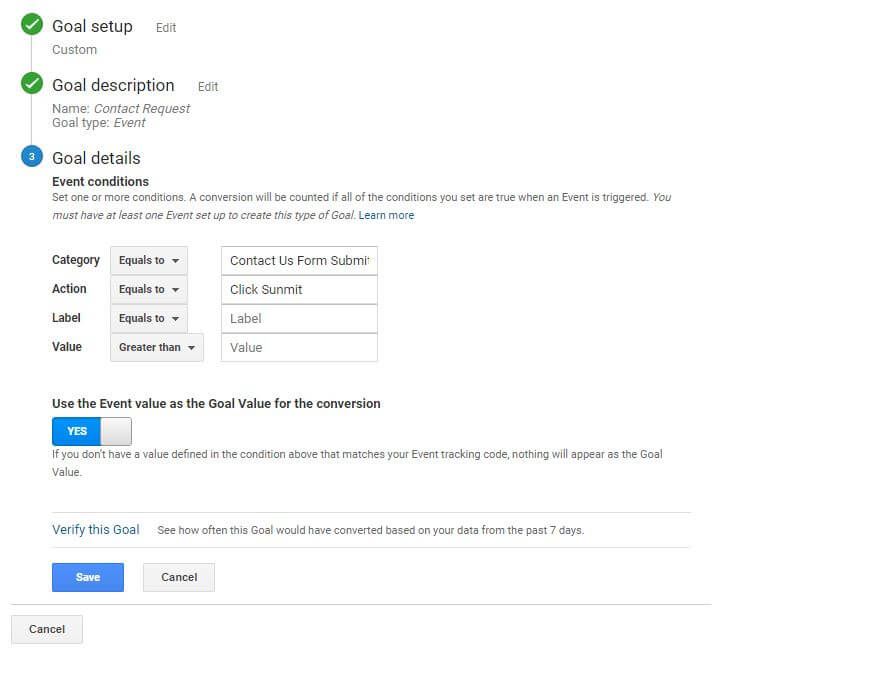The image size is (876, 676).
Task: Select the Goal details step heading
Action: [x=96, y=158]
